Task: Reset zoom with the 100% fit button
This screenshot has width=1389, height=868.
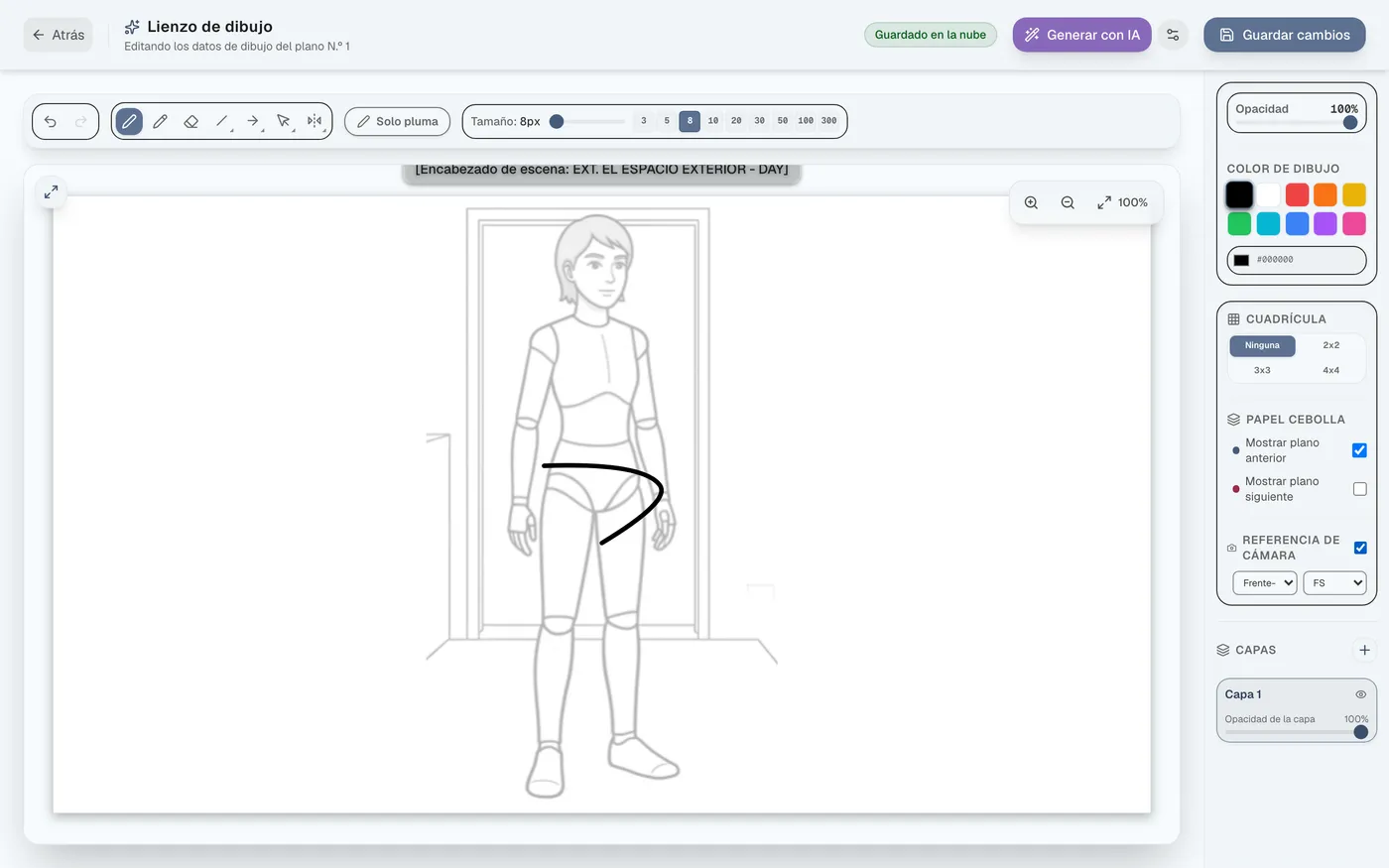Action: pyautogui.click(x=1122, y=202)
